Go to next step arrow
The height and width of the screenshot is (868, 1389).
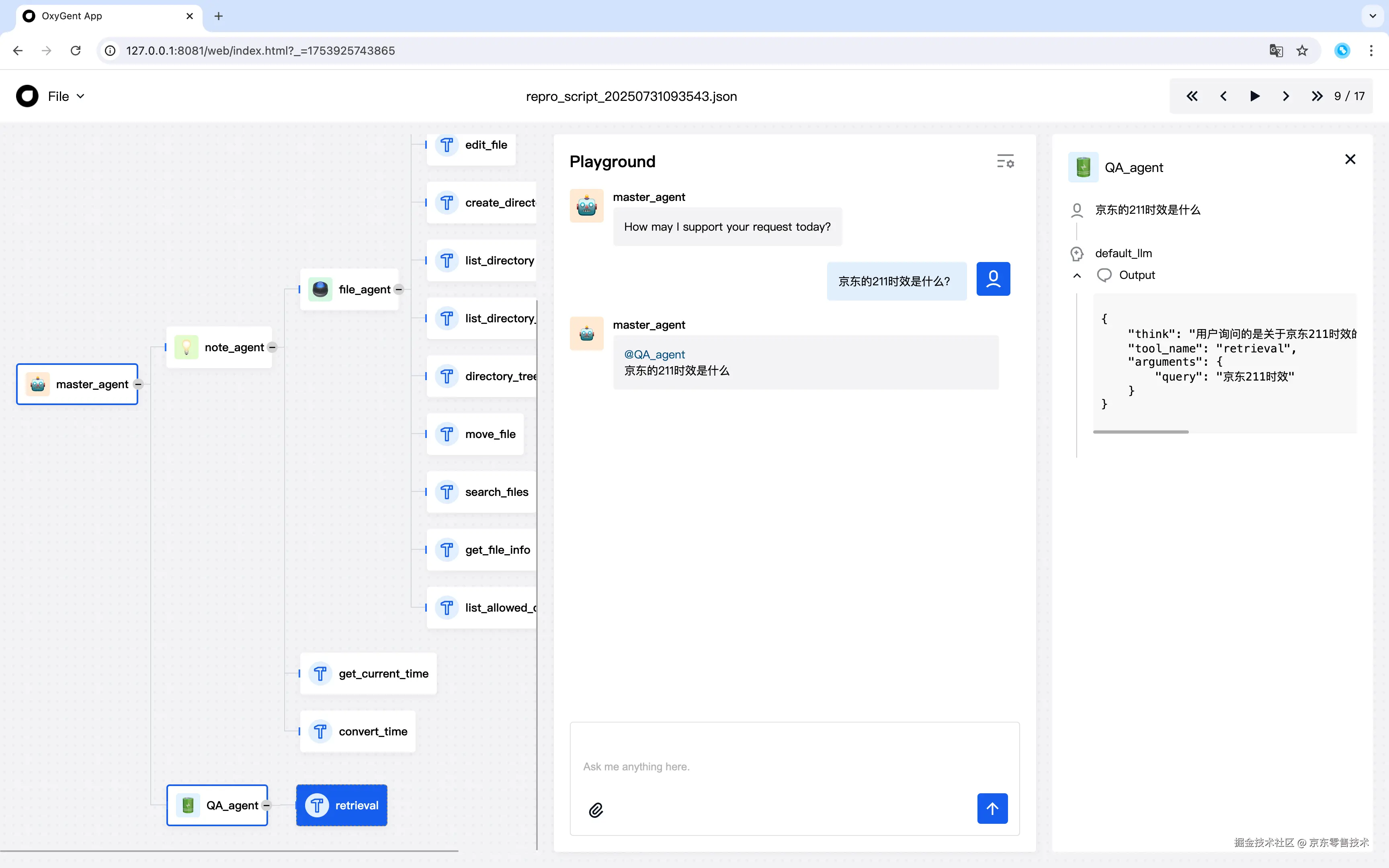1286,96
